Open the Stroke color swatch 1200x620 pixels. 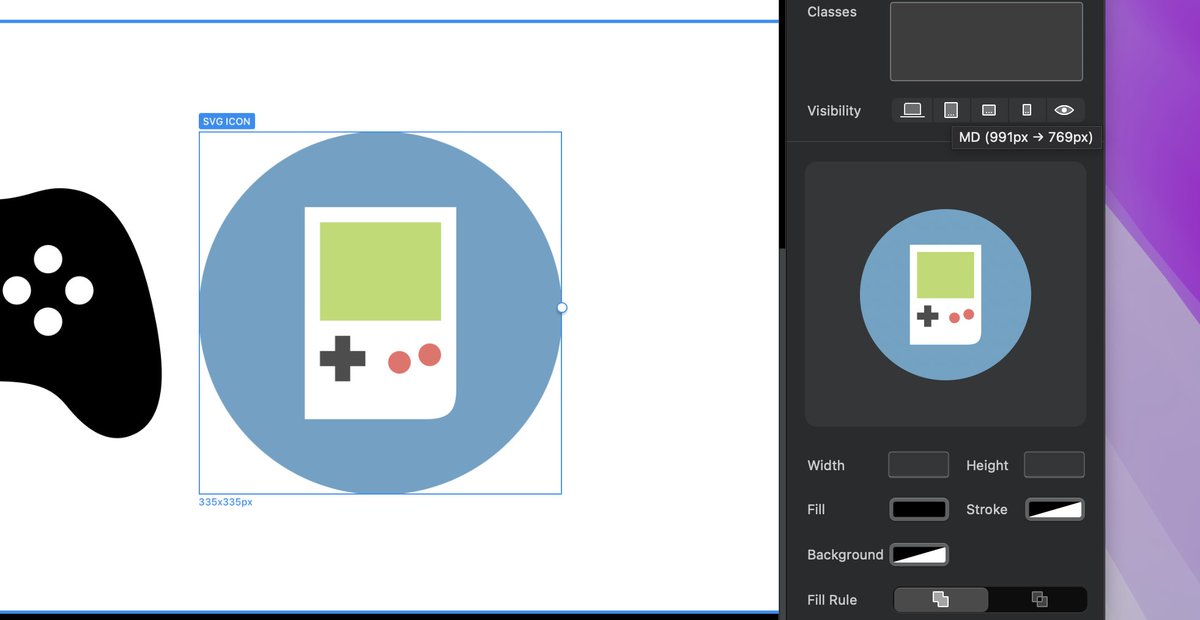pyautogui.click(x=1055, y=509)
